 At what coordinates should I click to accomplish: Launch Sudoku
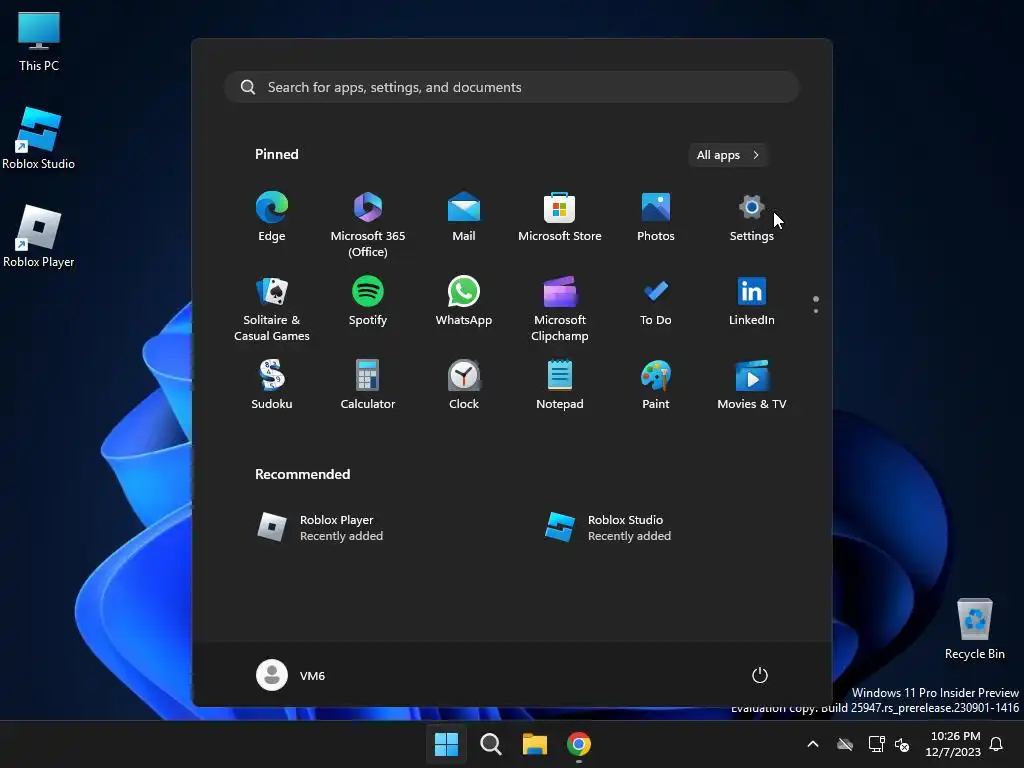pyautogui.click(x=272, y=385)
